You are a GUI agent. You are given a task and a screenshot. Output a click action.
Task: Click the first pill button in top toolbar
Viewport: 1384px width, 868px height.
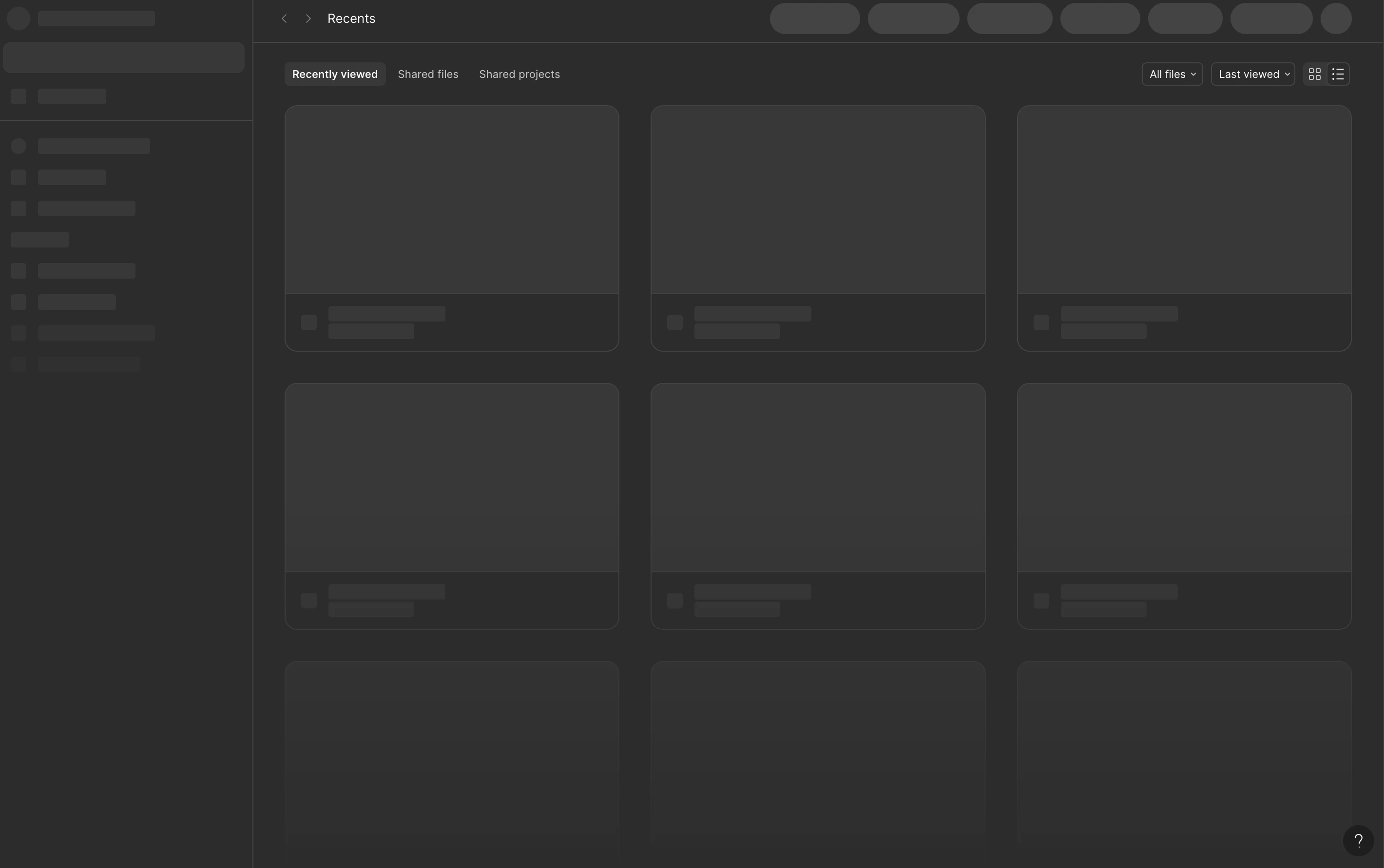pos(814,19)
